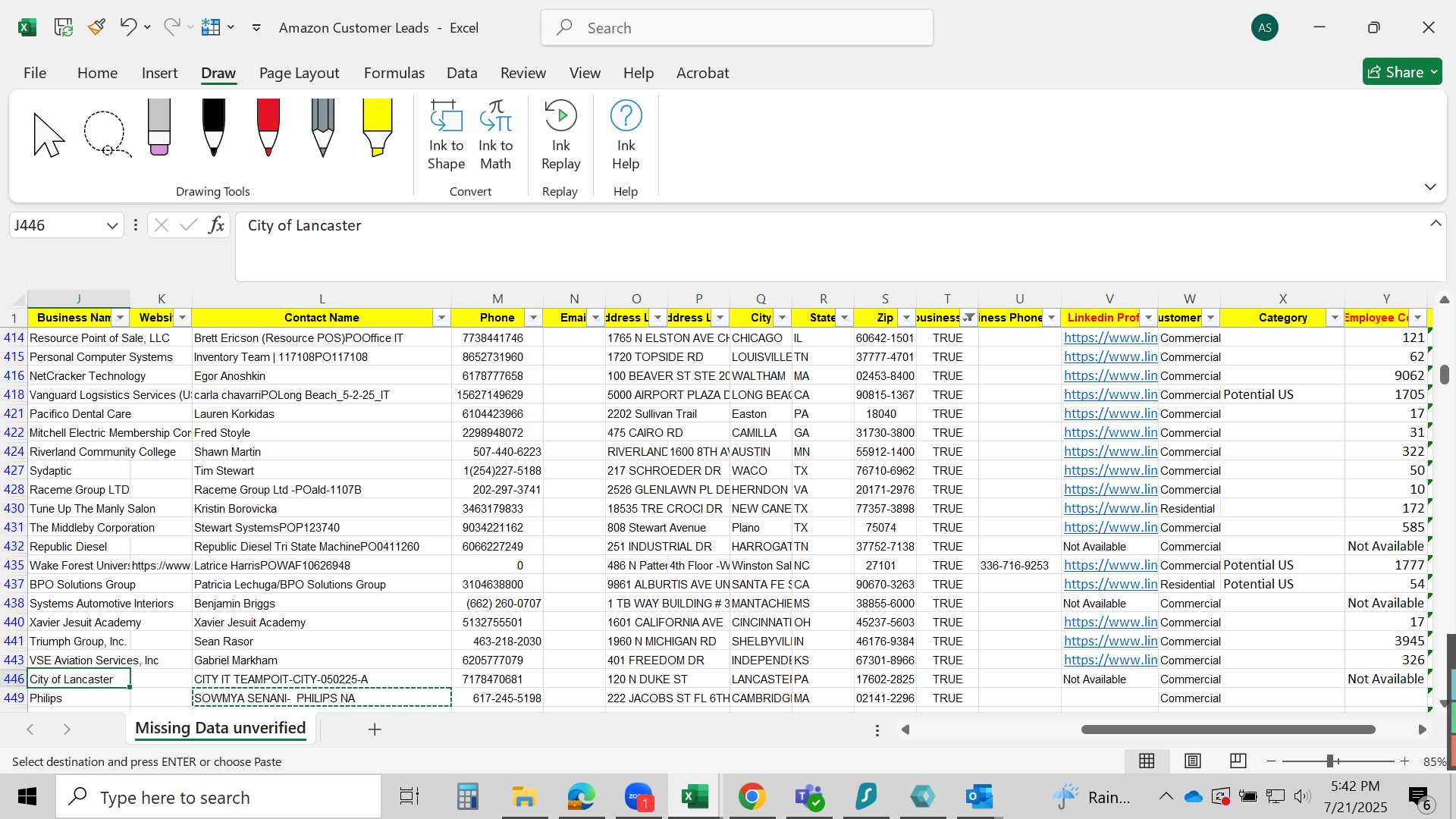The width and height of the screenshot is (1456, 819).
Task: Open State column filter dropdown
Action: [x=844, y=318]
